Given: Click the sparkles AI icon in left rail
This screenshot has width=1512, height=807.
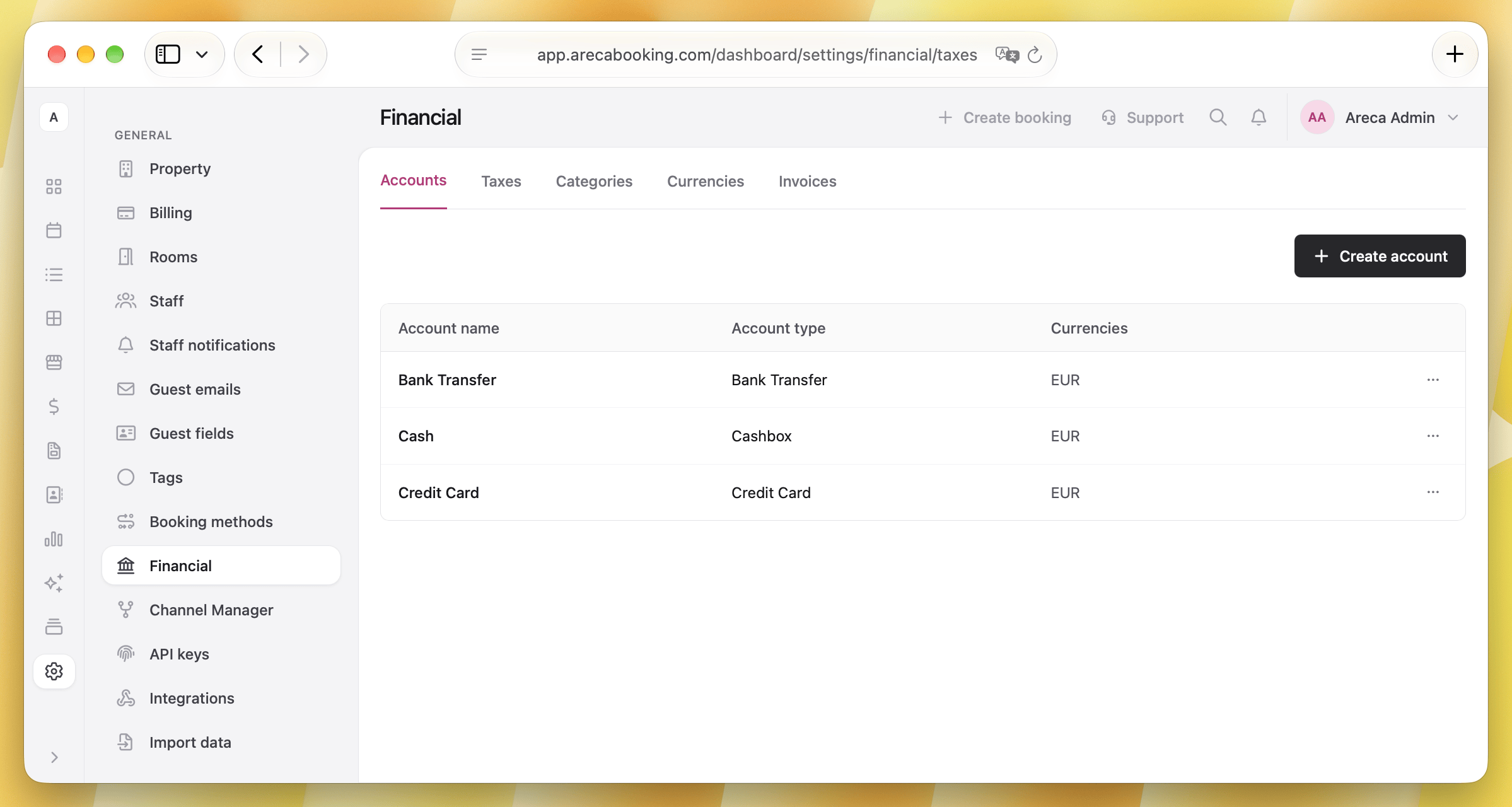Looking at the screenshot, I should [54, 583].
